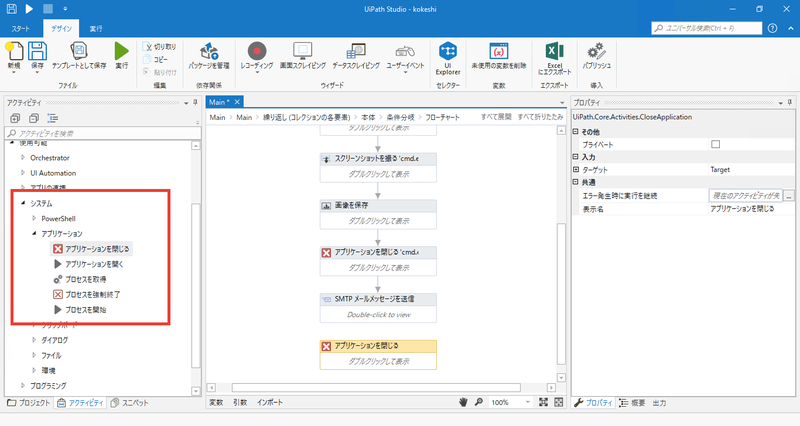800x426 pixels.
Task: Collapse the アプリケーション tree node
Action: [34, 234]
